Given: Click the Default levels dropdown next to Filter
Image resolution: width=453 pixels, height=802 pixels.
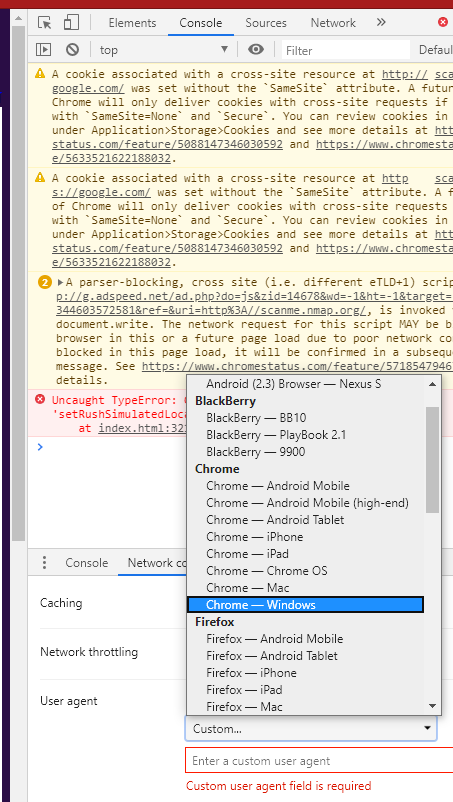Looking at the screenshot, I should click(x=436, y=50).
